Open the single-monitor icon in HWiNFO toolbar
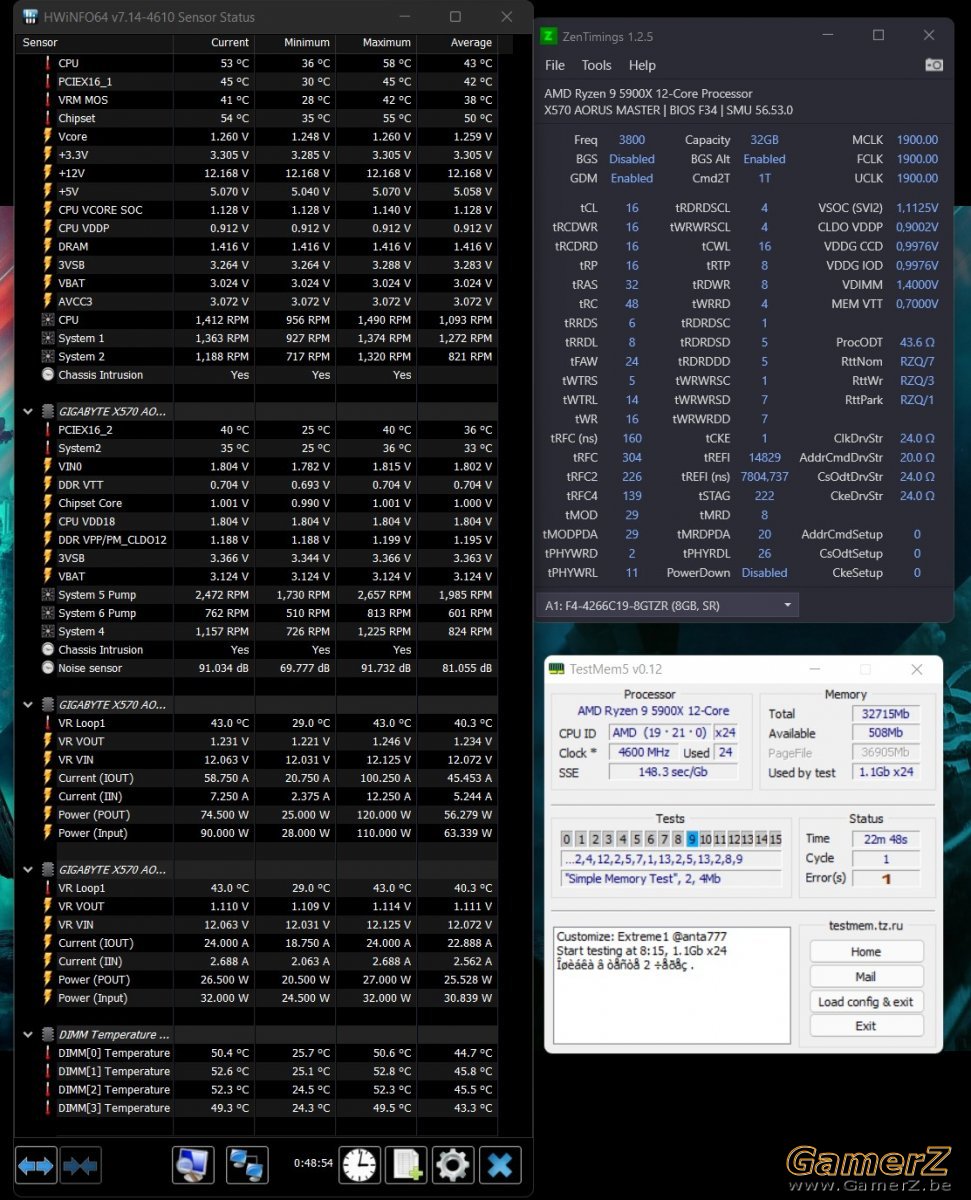 click(x=194, y=1165)
